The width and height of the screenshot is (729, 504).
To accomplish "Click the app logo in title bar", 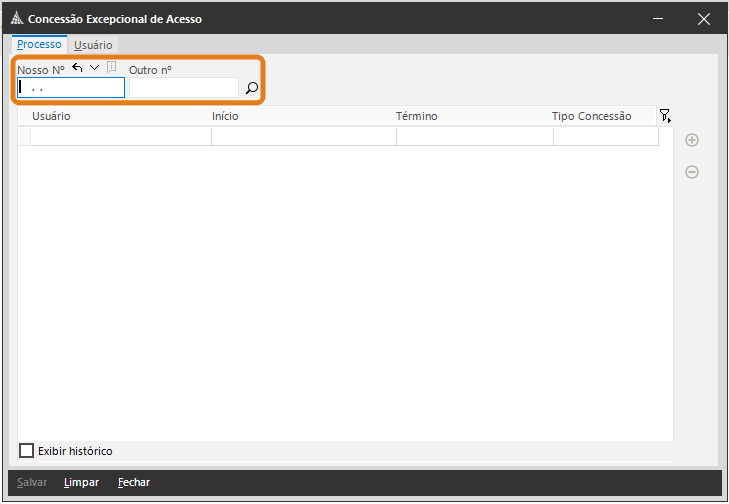I will [x=16, y=19].
